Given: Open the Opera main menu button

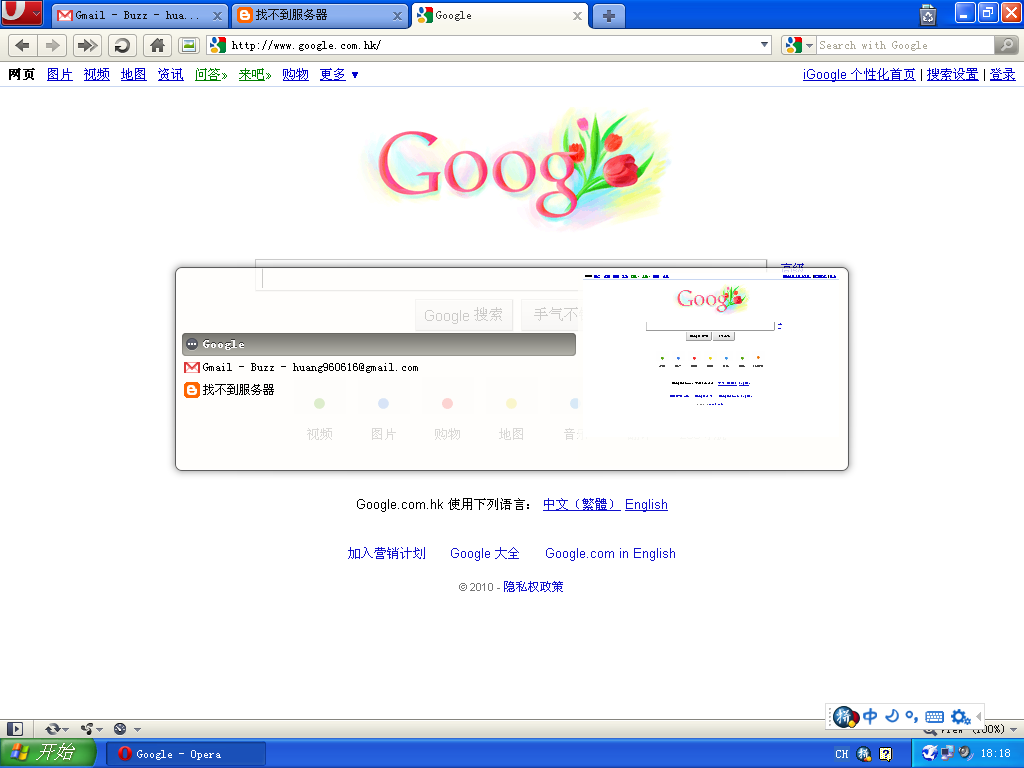Looking at the screenshot, I should [21, 12].
